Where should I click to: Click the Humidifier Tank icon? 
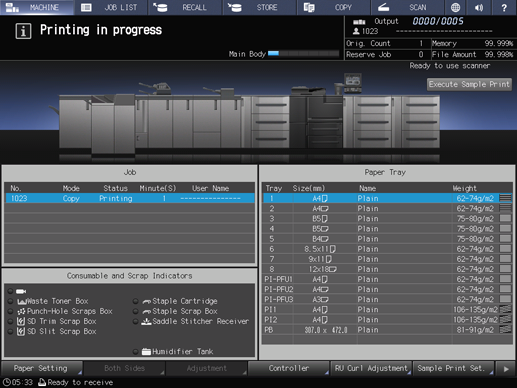146,352
